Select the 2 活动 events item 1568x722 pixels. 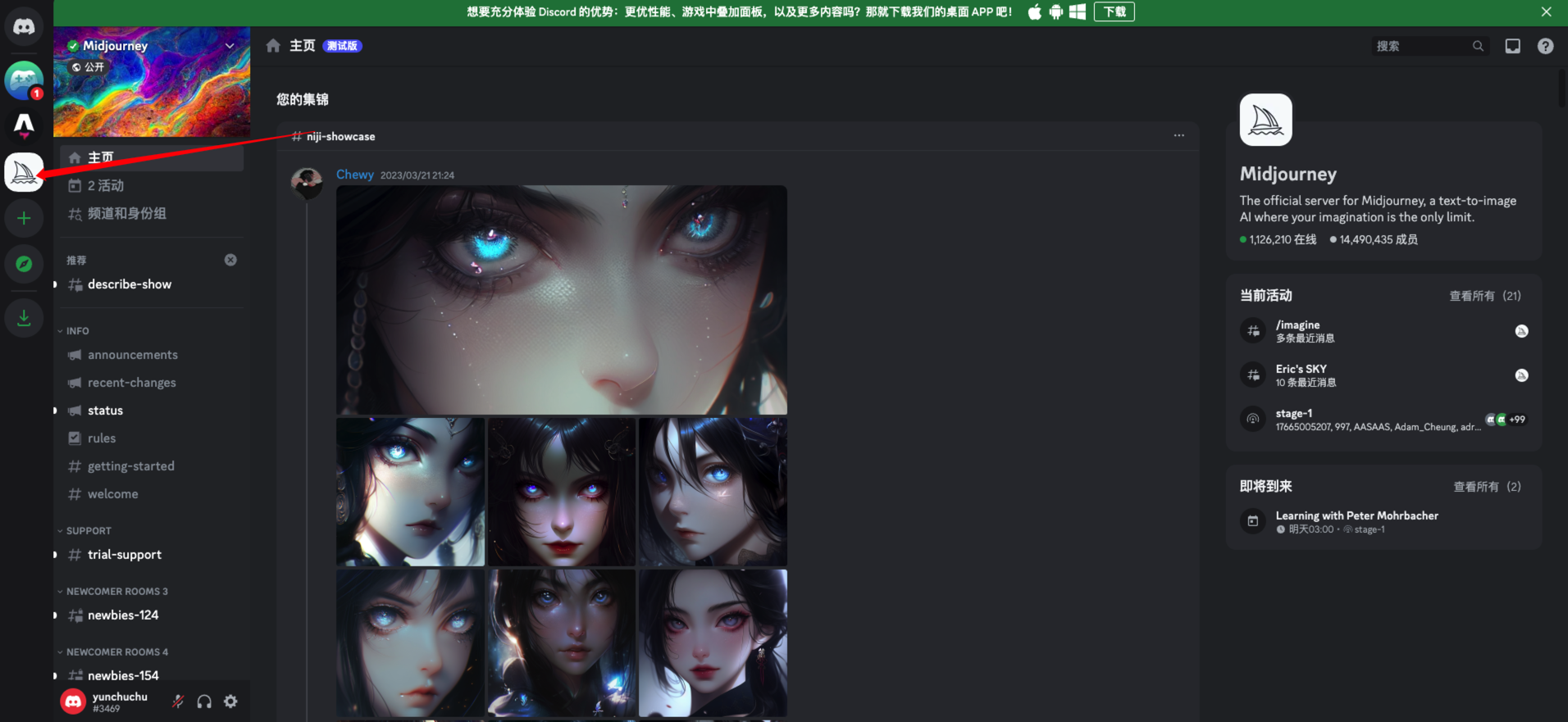tap(105, 186)
